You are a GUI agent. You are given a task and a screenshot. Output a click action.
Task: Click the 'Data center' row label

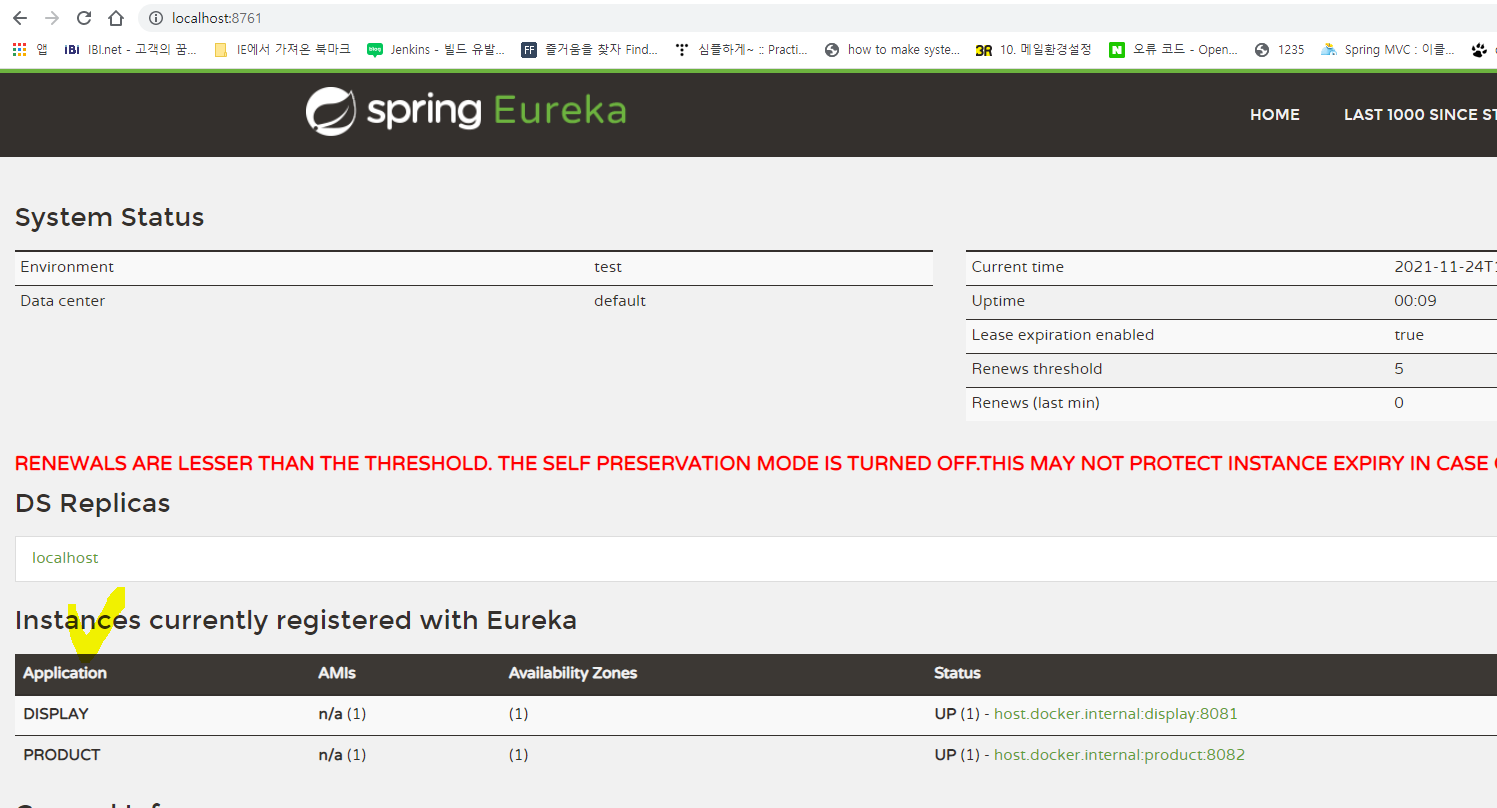[63, 301]
